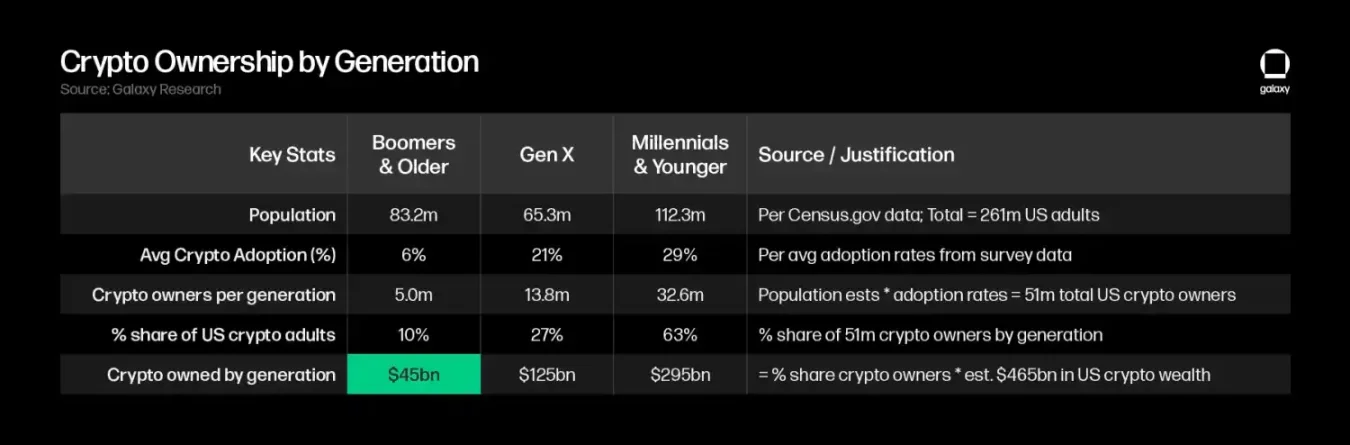Click the $295bn Millennials cell

(680, 375)
